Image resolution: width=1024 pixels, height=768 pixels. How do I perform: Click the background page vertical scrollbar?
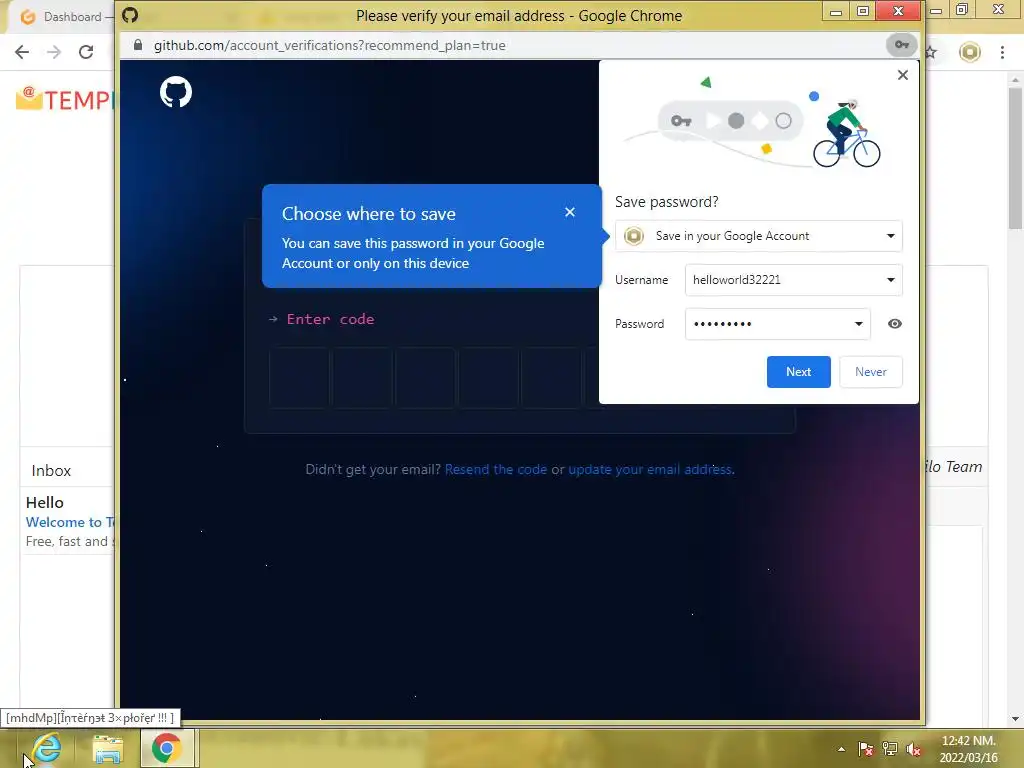1015,158
